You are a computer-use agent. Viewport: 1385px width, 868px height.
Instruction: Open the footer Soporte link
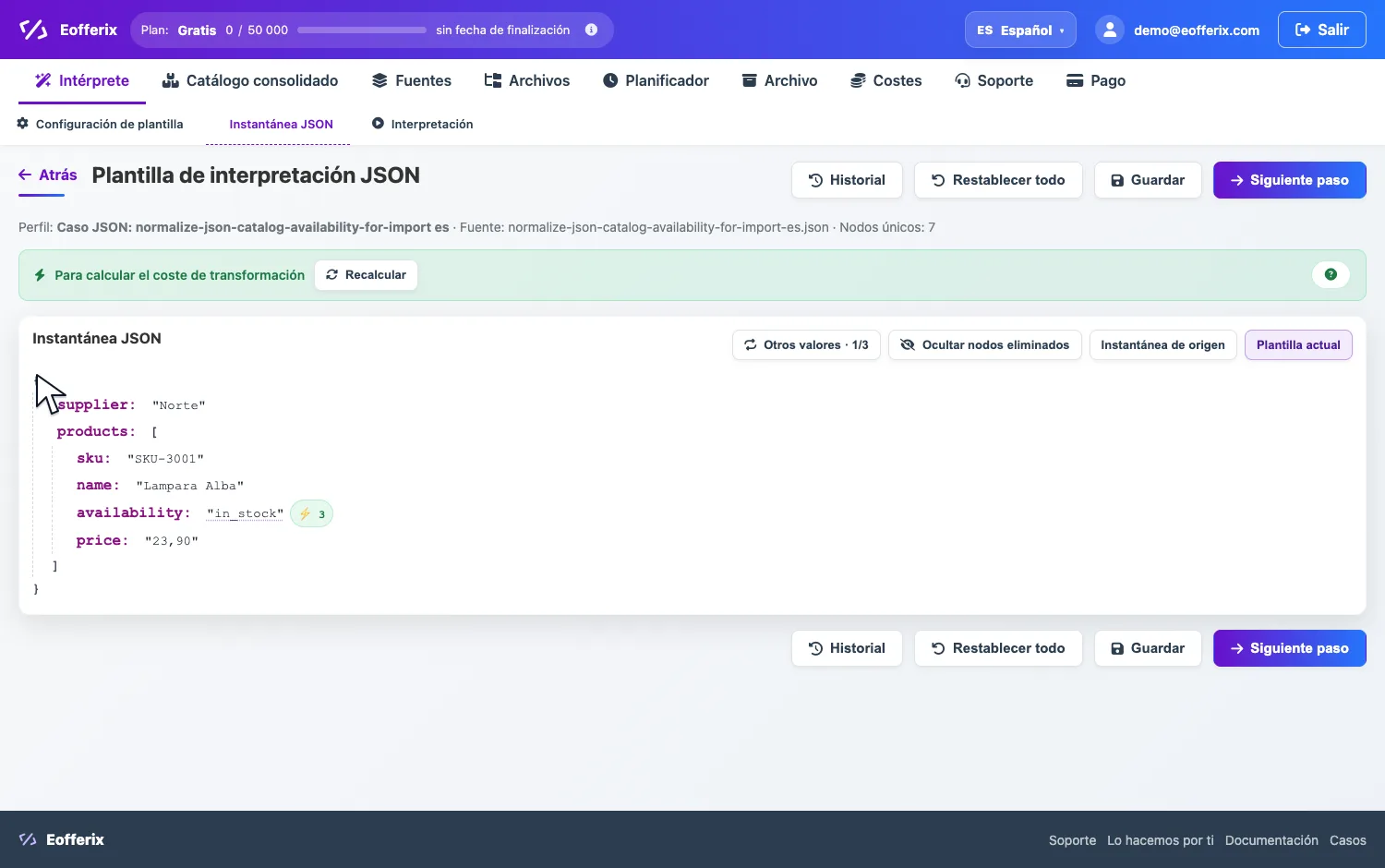1072,840
